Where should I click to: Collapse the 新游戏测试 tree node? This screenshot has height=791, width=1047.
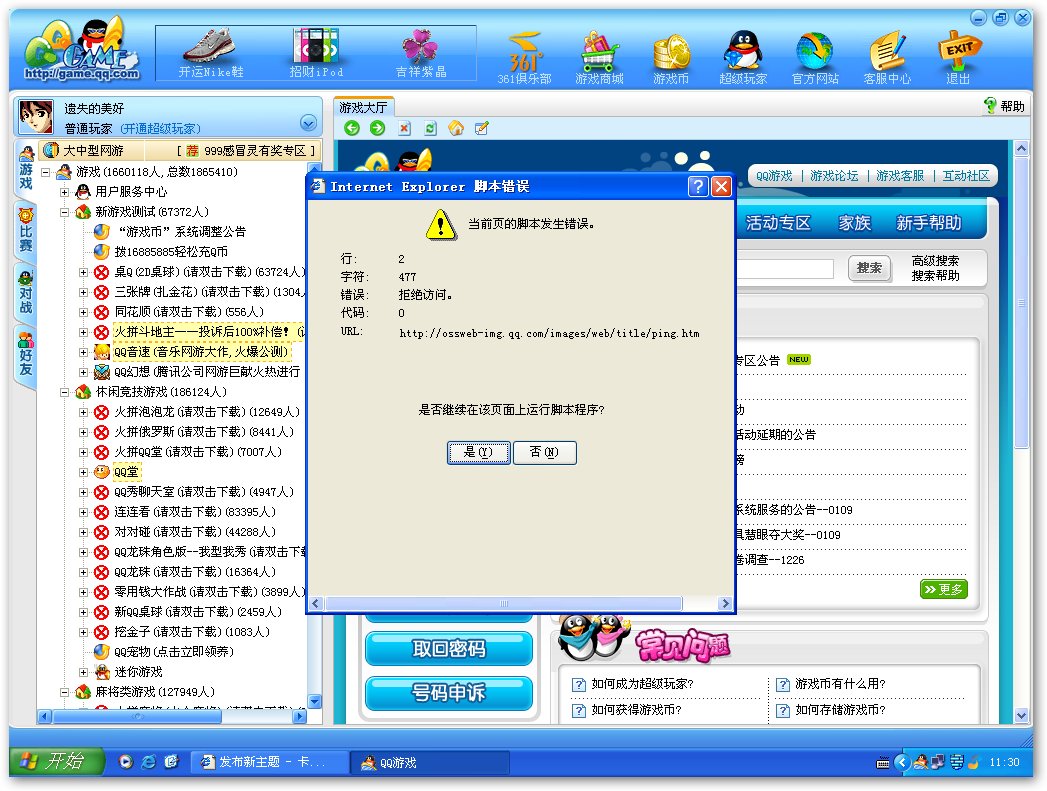(x=64, y=212)
